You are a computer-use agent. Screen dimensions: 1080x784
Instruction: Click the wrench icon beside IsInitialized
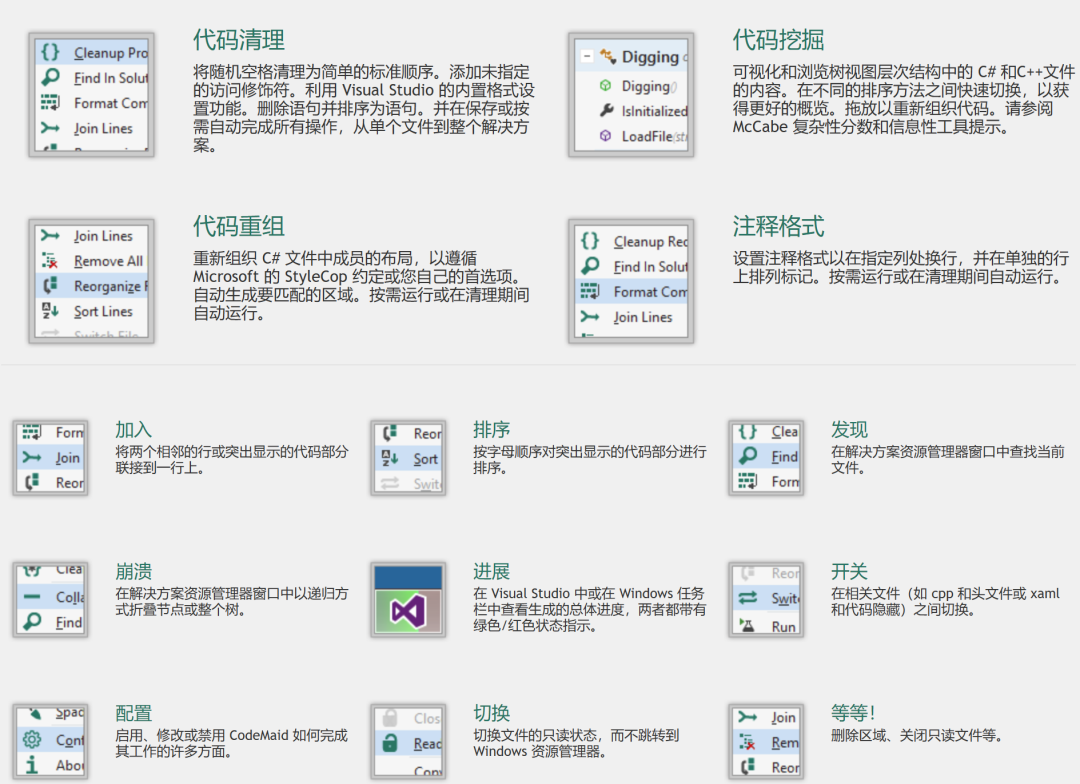pyautogui.click(x=606, y=110)
